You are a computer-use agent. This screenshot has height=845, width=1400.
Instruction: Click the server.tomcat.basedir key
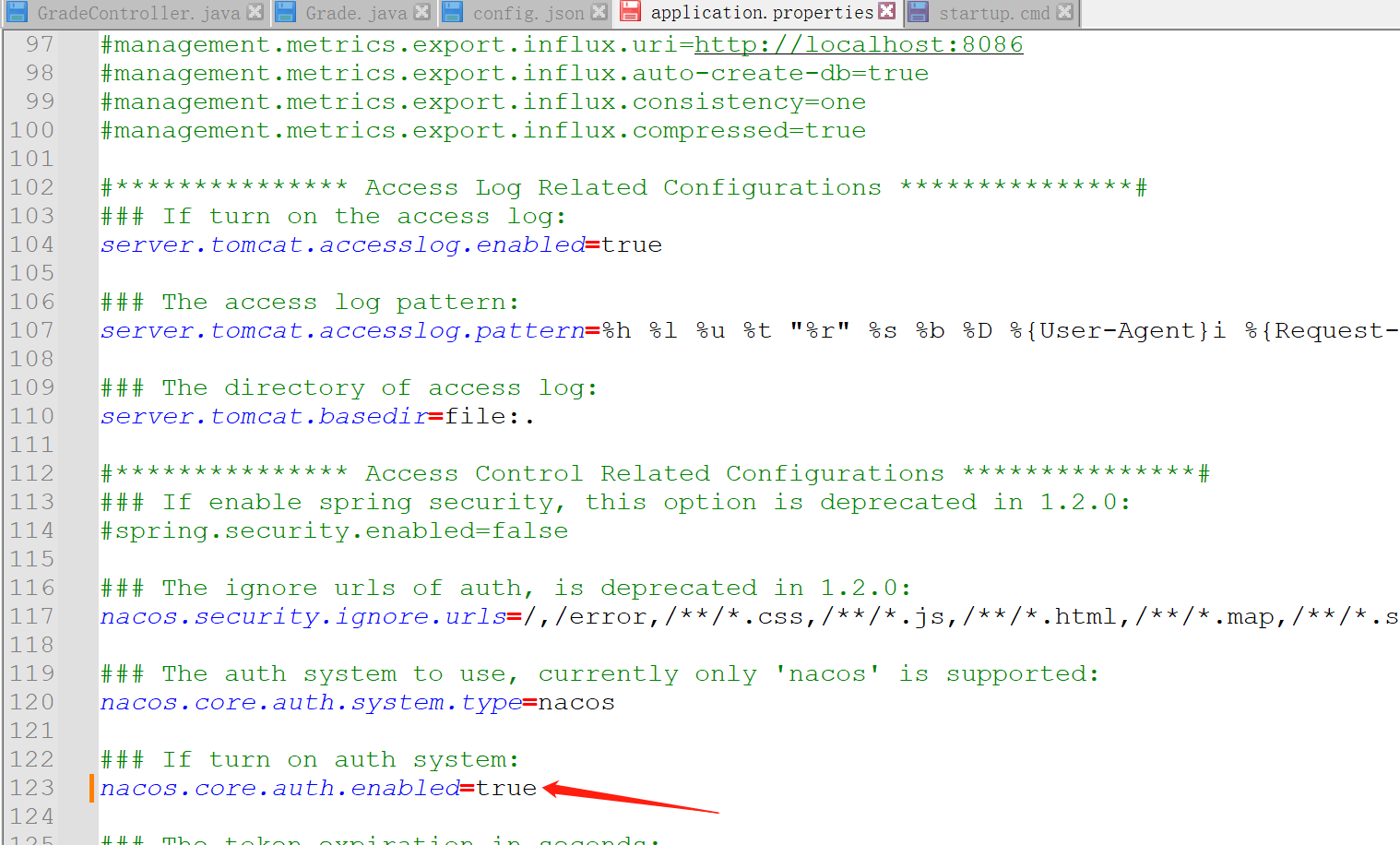click(x=265, y=416)
